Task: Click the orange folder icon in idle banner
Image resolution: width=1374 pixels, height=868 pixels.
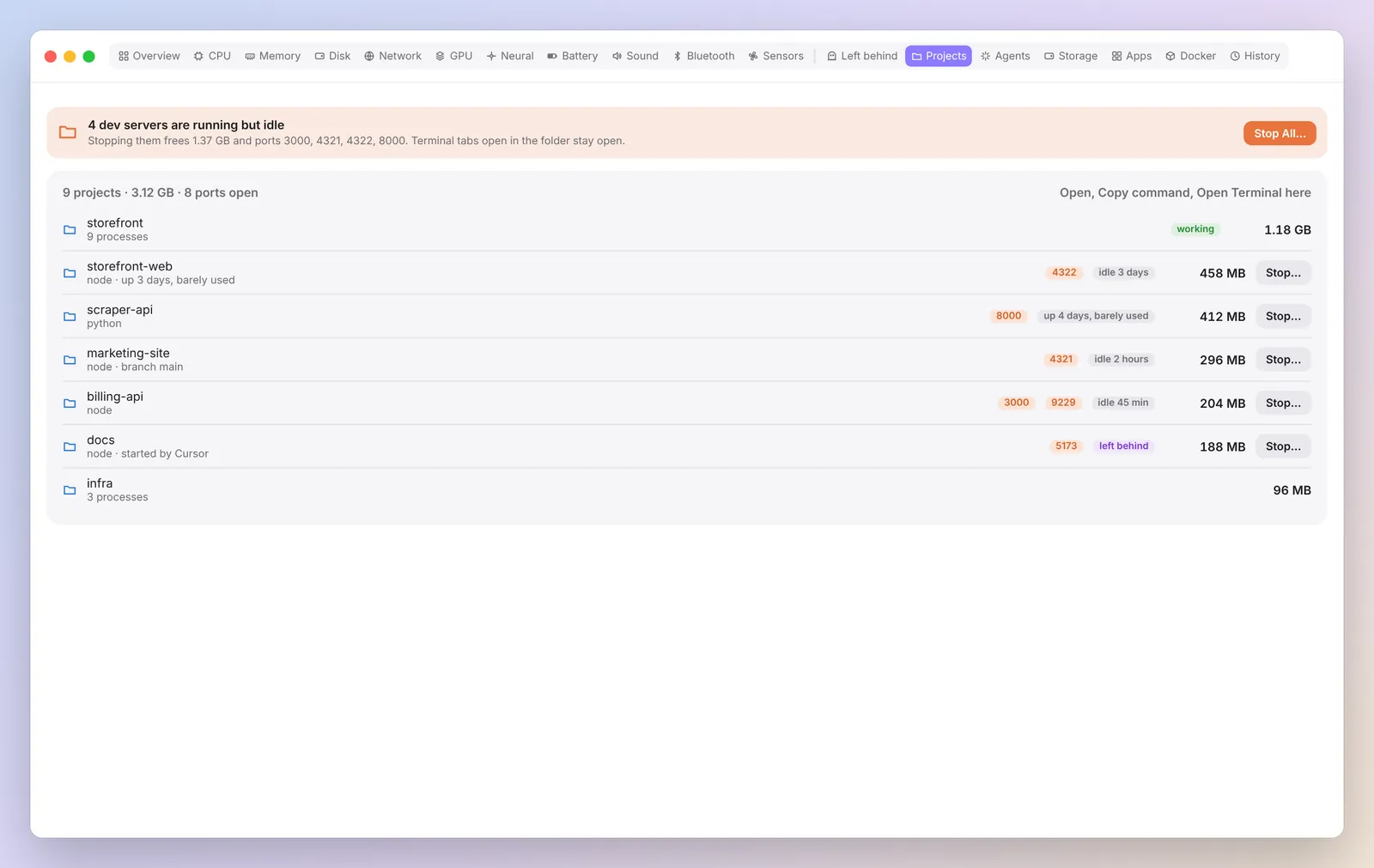Action: tap(68, 132)
